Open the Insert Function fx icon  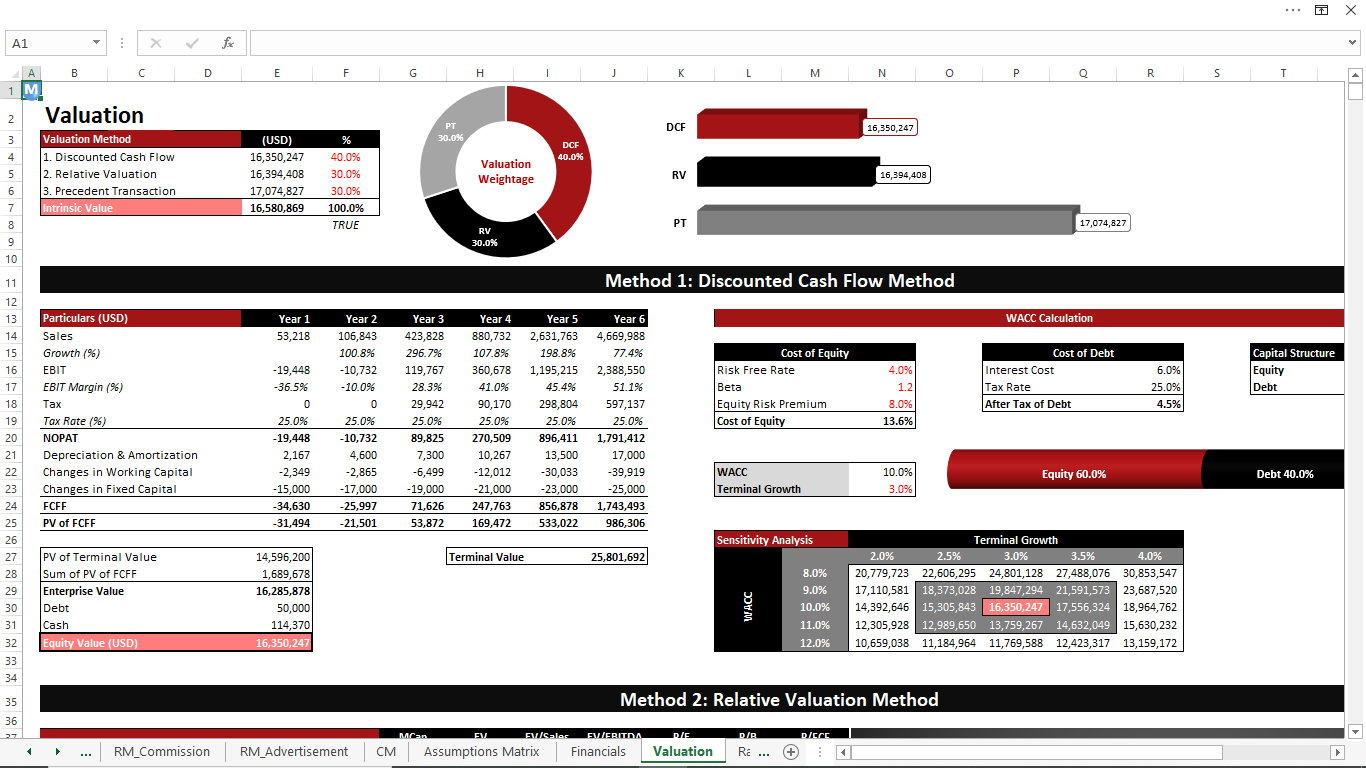tap(228, 43)
